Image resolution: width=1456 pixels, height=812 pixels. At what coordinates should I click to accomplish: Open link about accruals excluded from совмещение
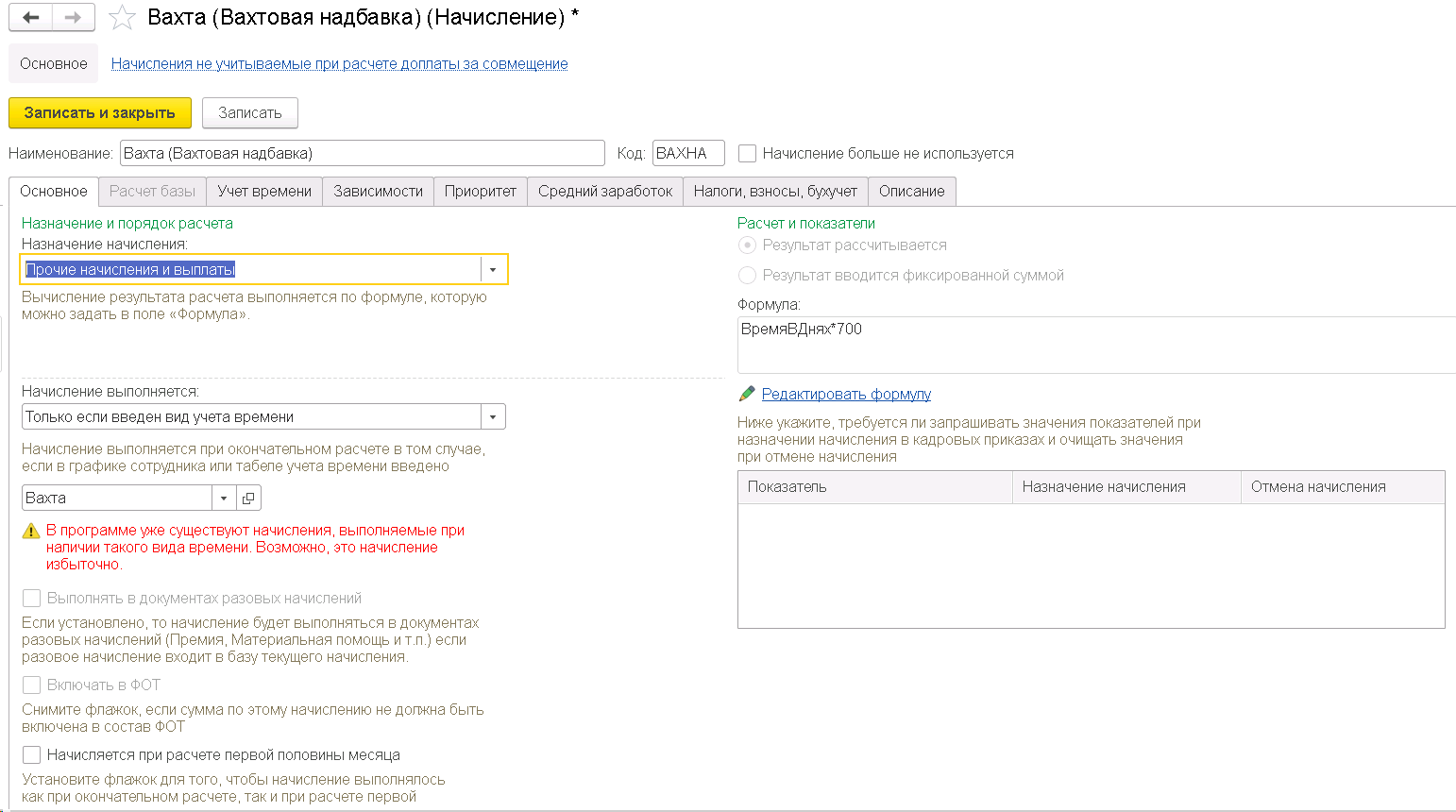point(340,63)
